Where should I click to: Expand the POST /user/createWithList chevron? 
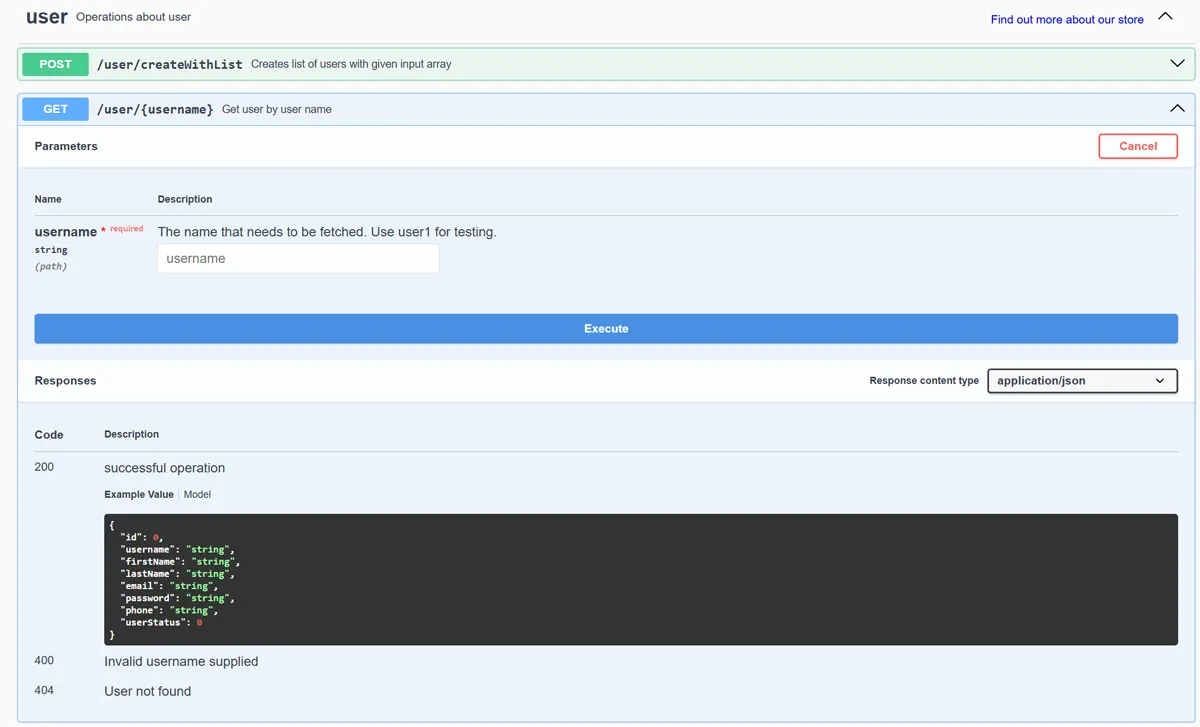1177,63
